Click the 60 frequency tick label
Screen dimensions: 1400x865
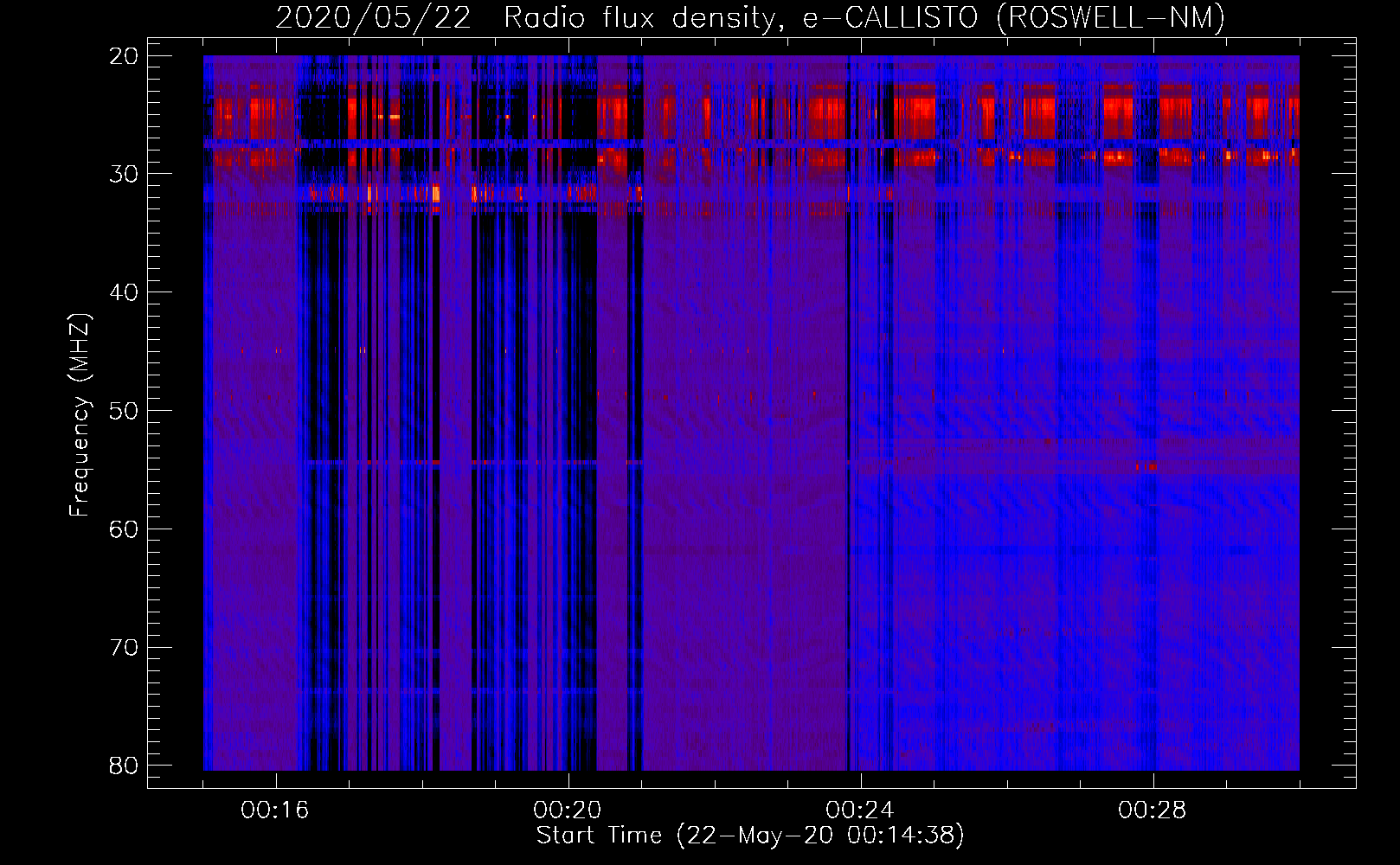(x=125, y=529)
